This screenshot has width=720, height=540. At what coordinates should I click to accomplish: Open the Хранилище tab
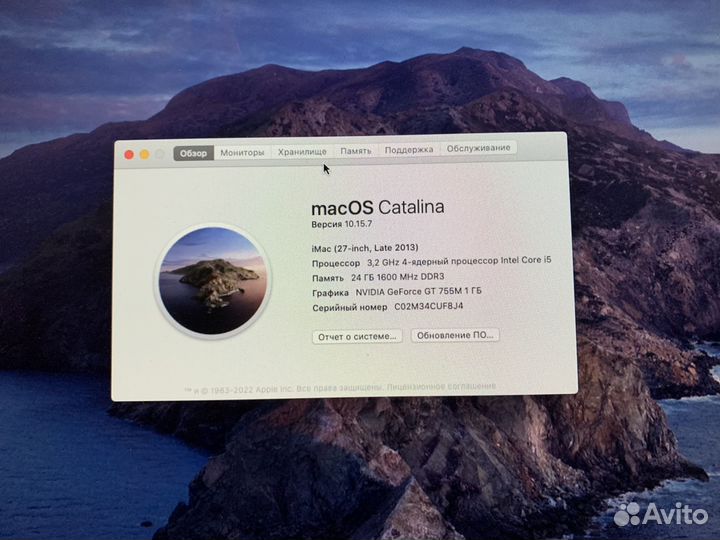(x=302, y=152)
